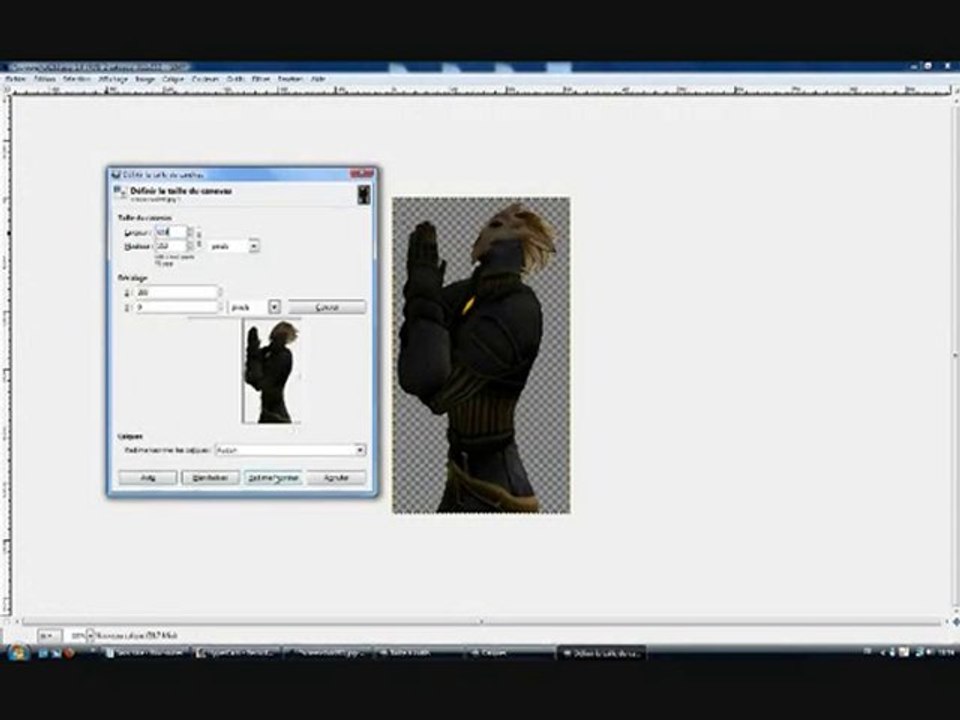Open the Fenêtres menu
This screenshot has height=720, width=960.
pos(290,80)
